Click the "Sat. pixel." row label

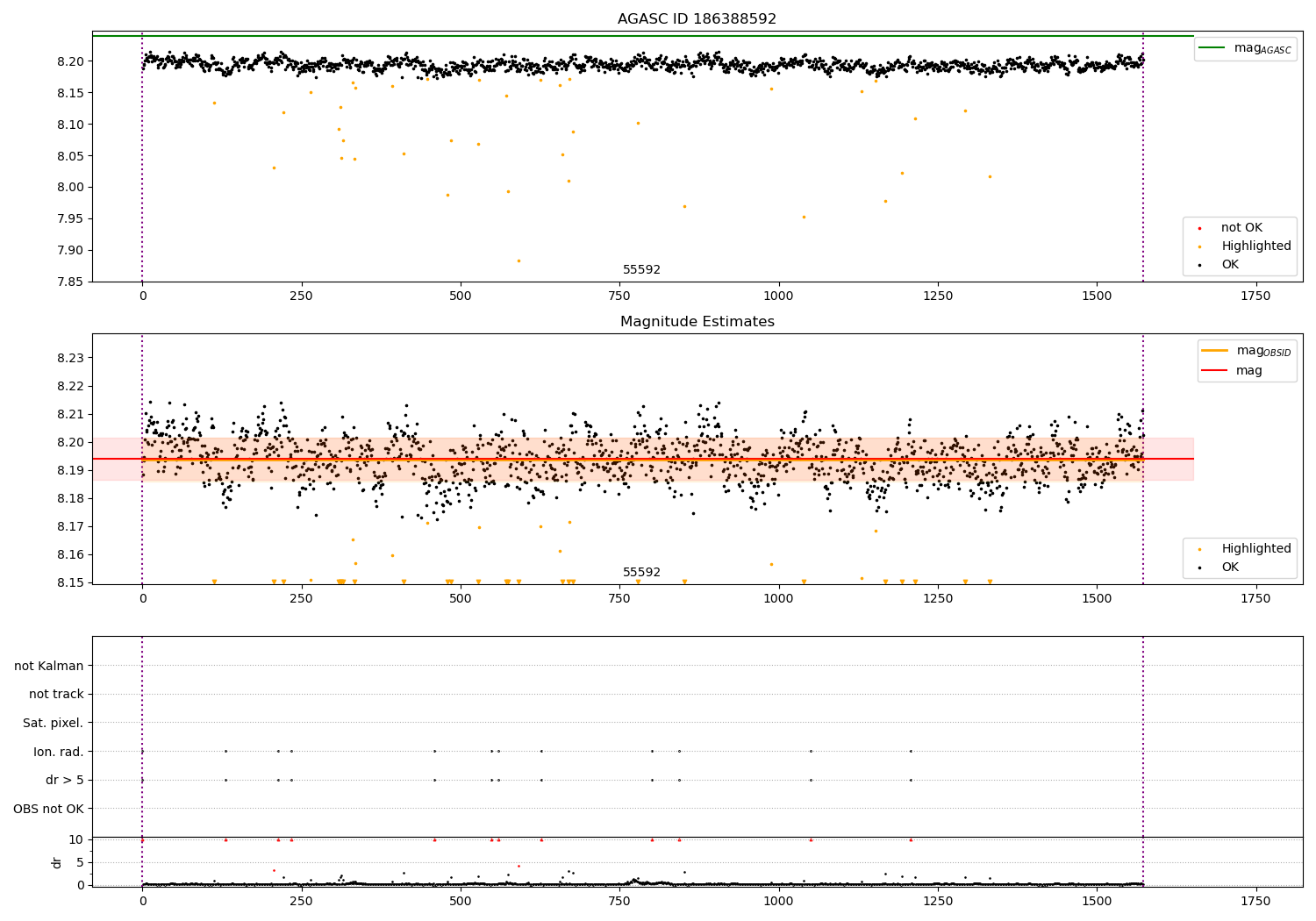53,723
